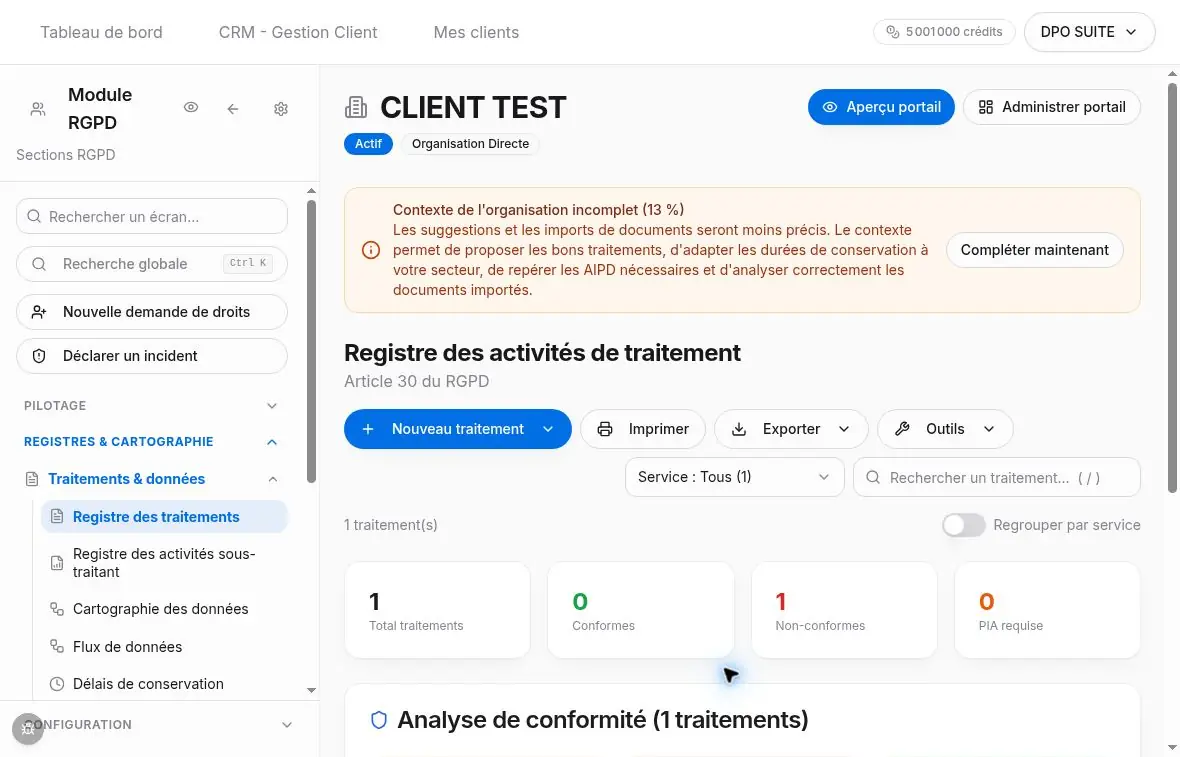Click the icon of Cartographie des données

(56, 609)
